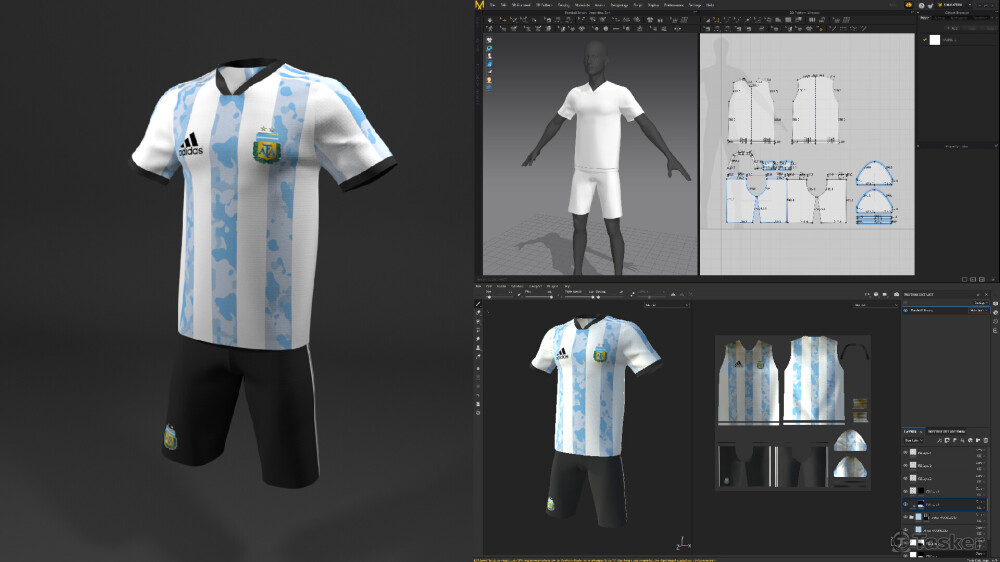Select the Clone tool icon
1000x562 pixels.
pyautogui.click(x=478, y=348)
